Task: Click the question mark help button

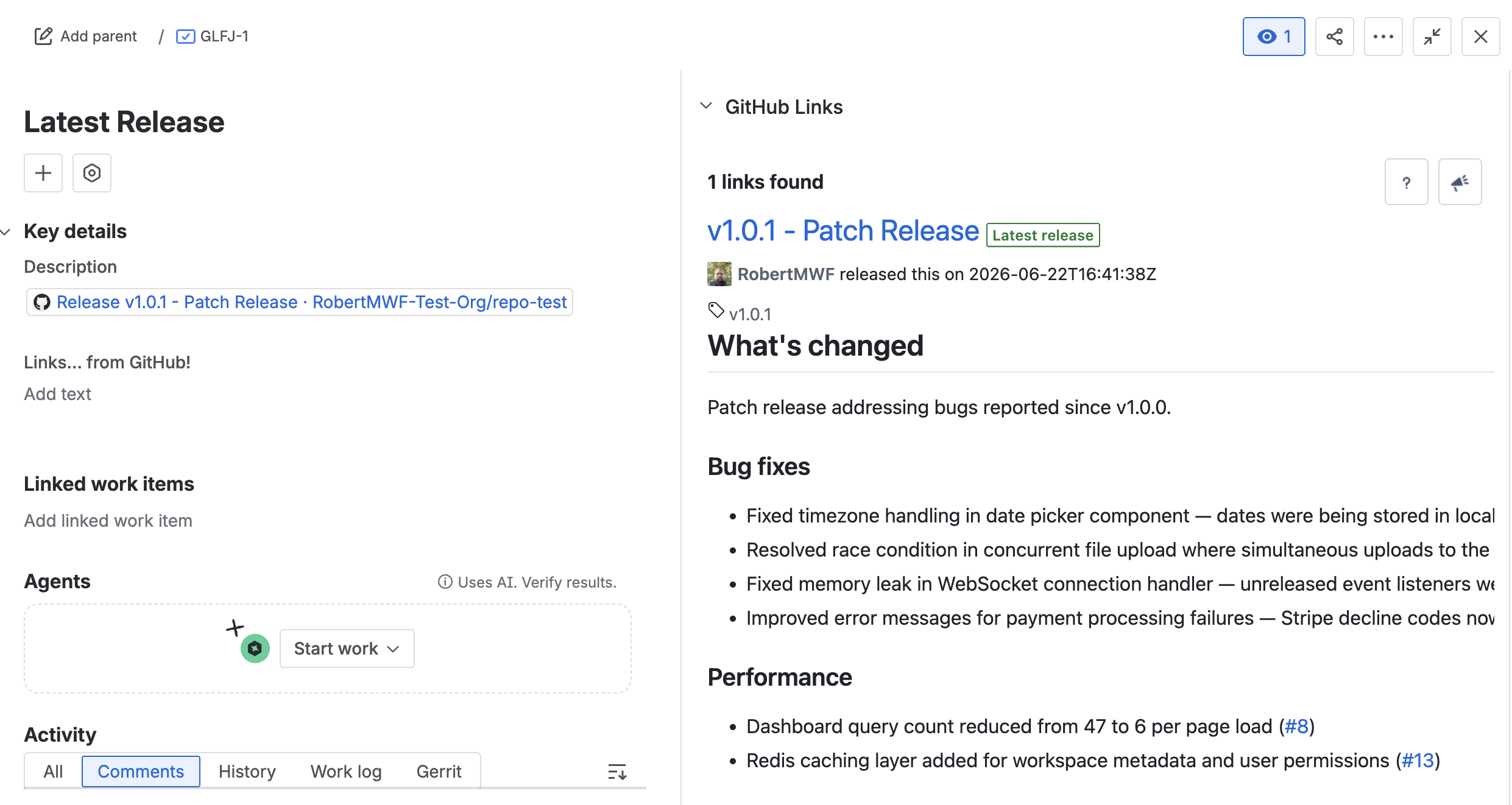Action: click(x=1406, y=182)
